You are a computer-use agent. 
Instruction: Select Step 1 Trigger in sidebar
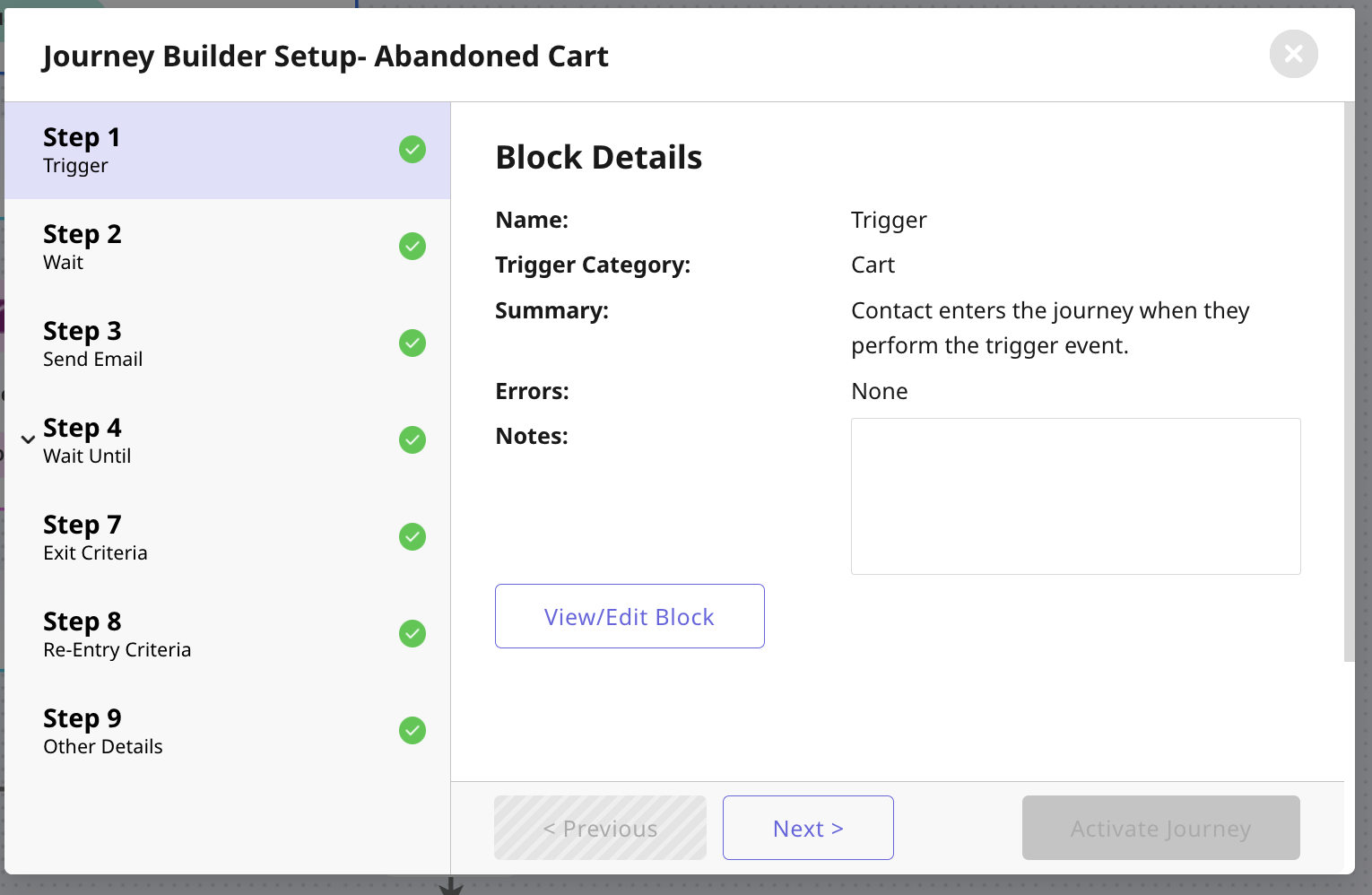(x=179, y=150)
